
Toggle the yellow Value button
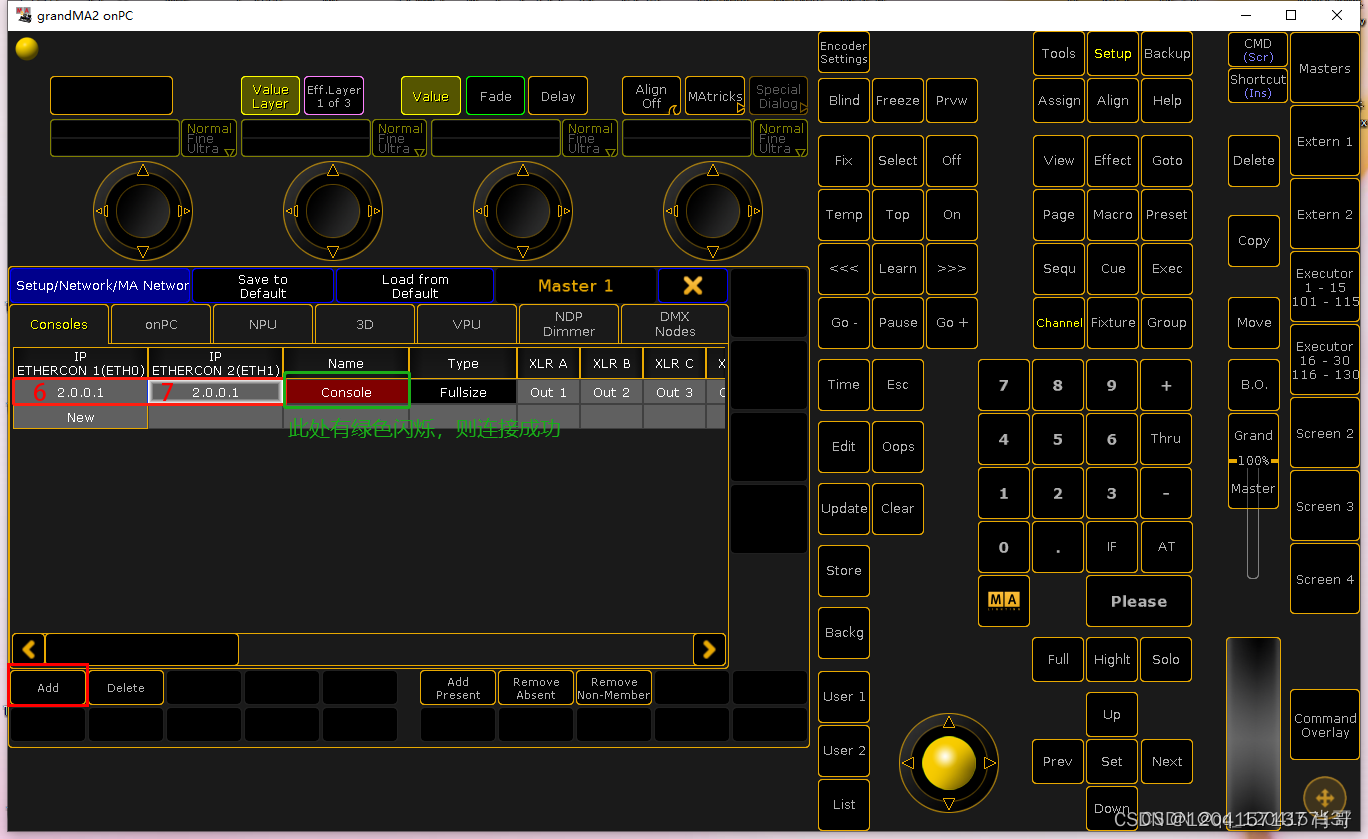[x=431, y=96]
